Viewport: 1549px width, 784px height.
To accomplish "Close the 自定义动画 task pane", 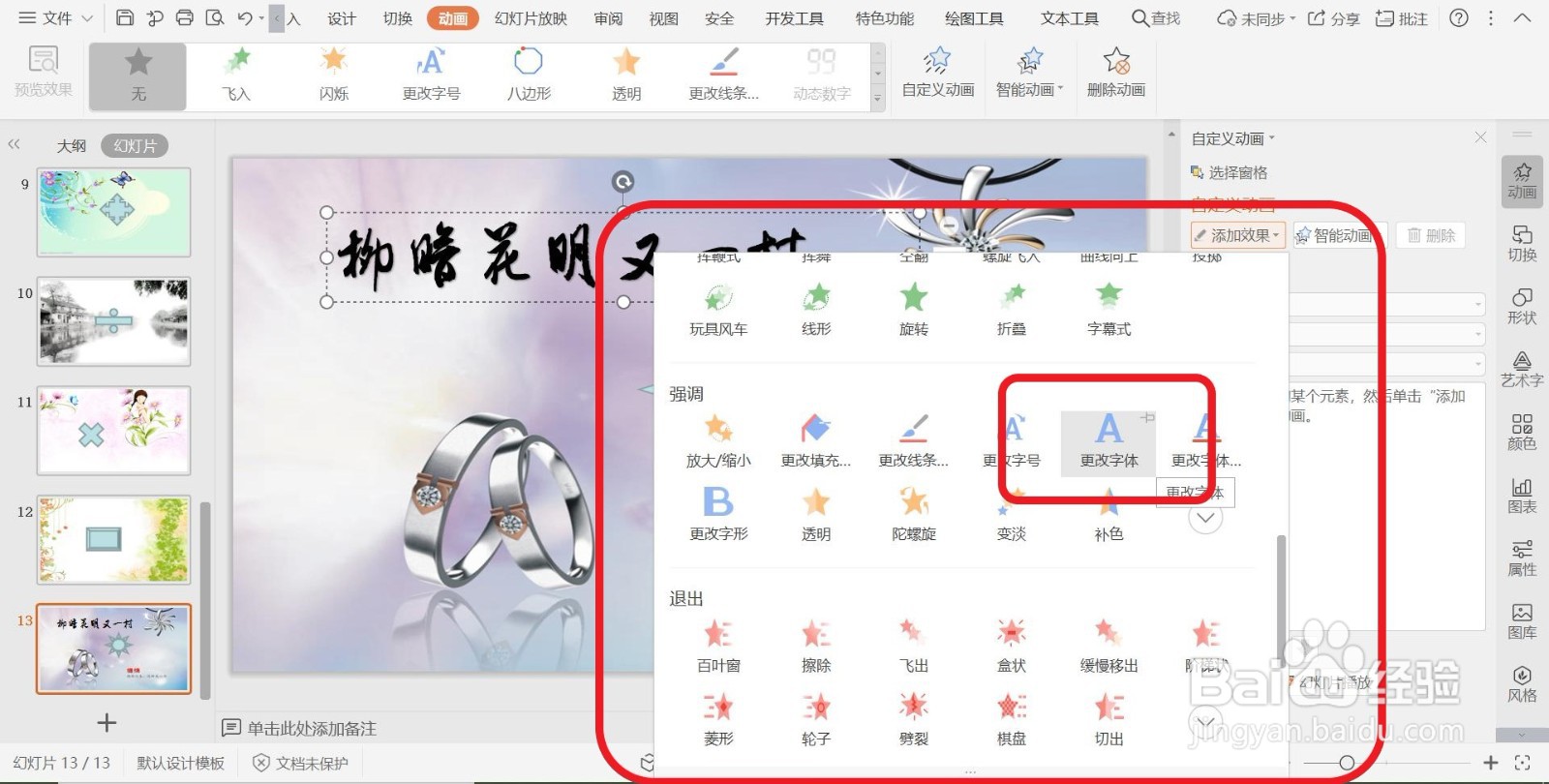I will [1480, 137].
